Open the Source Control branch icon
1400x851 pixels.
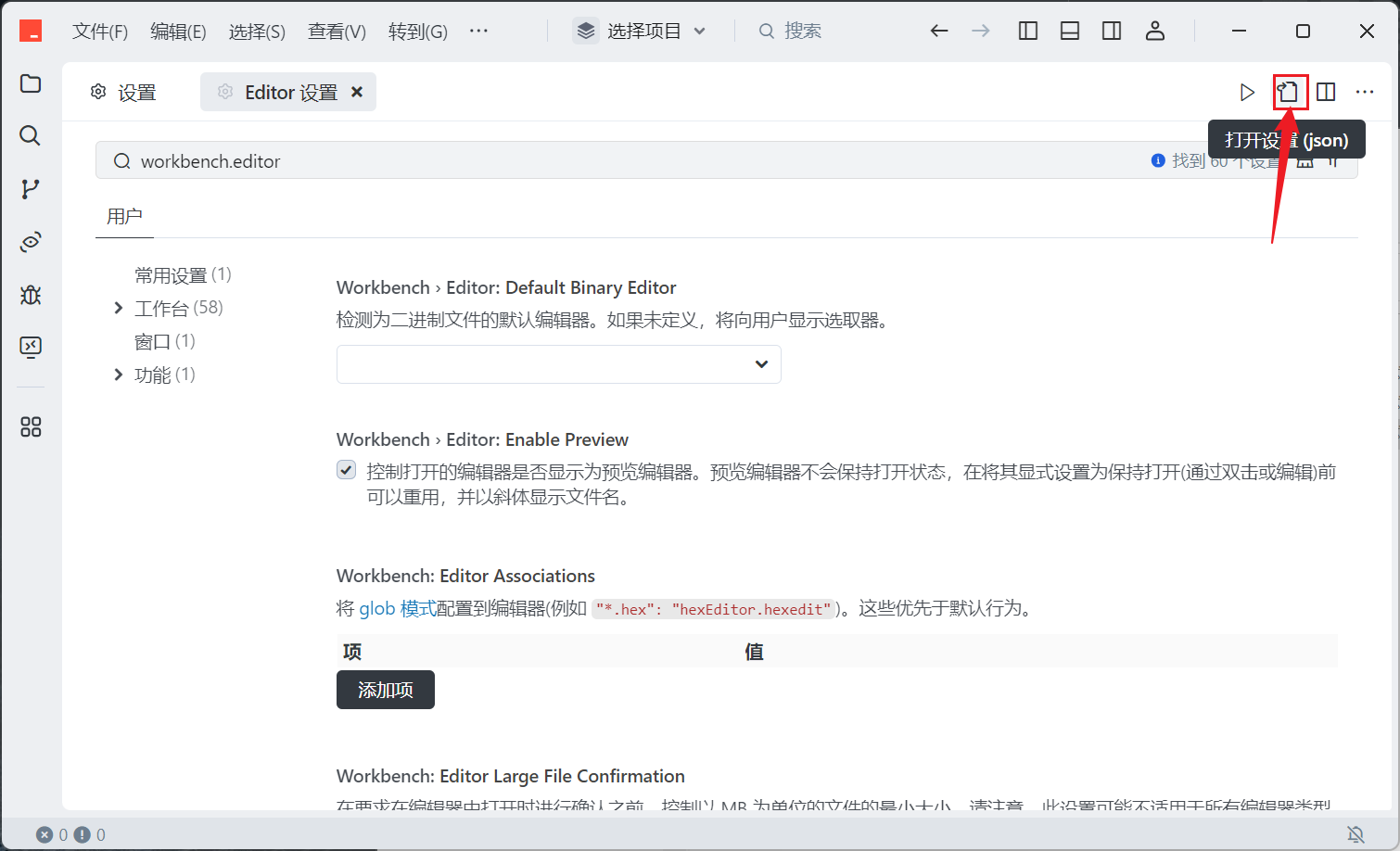tap(31, 189)
